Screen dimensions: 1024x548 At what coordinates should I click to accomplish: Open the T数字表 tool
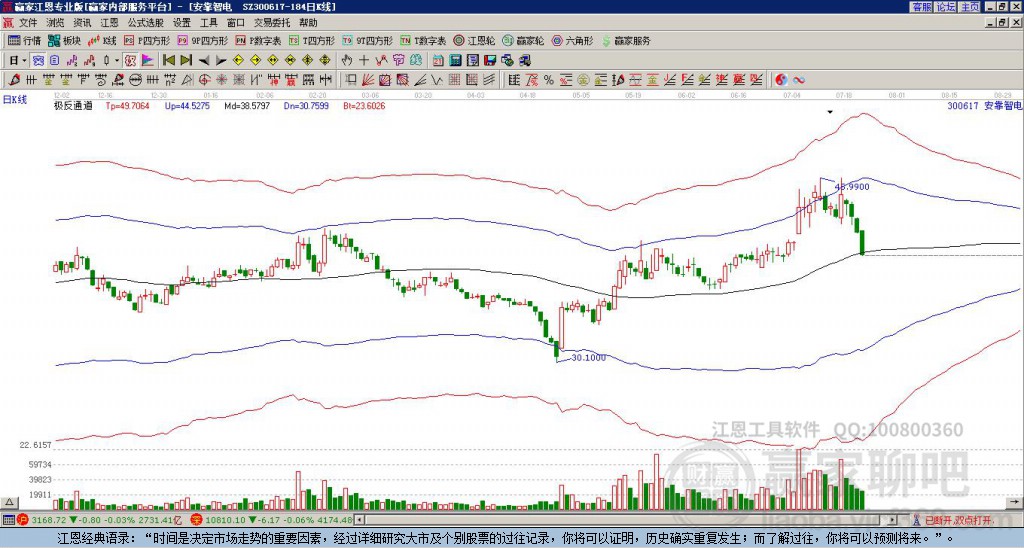(423, 40)
